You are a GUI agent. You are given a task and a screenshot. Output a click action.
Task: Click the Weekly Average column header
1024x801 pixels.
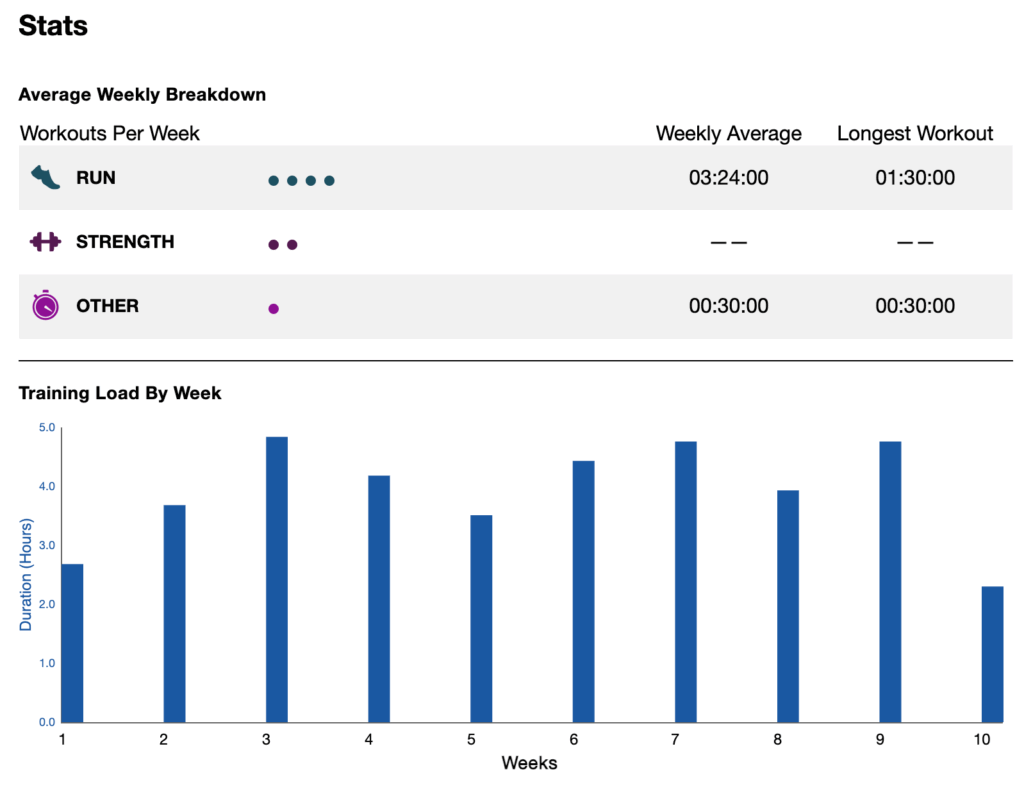729,133
